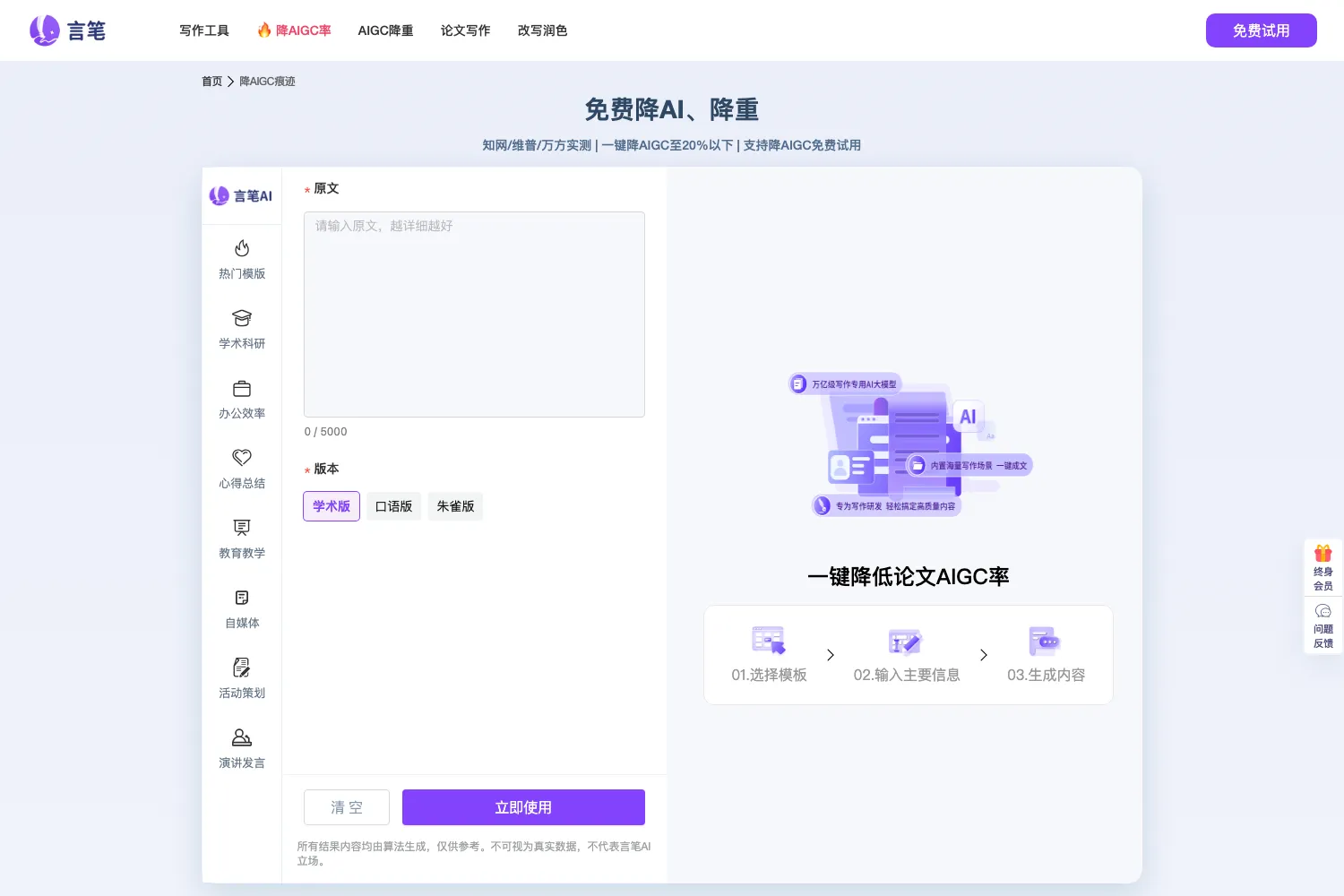
Task: Open the 活动策划 notepad icon
Action: pyautogui.click(x=242, y=668)
